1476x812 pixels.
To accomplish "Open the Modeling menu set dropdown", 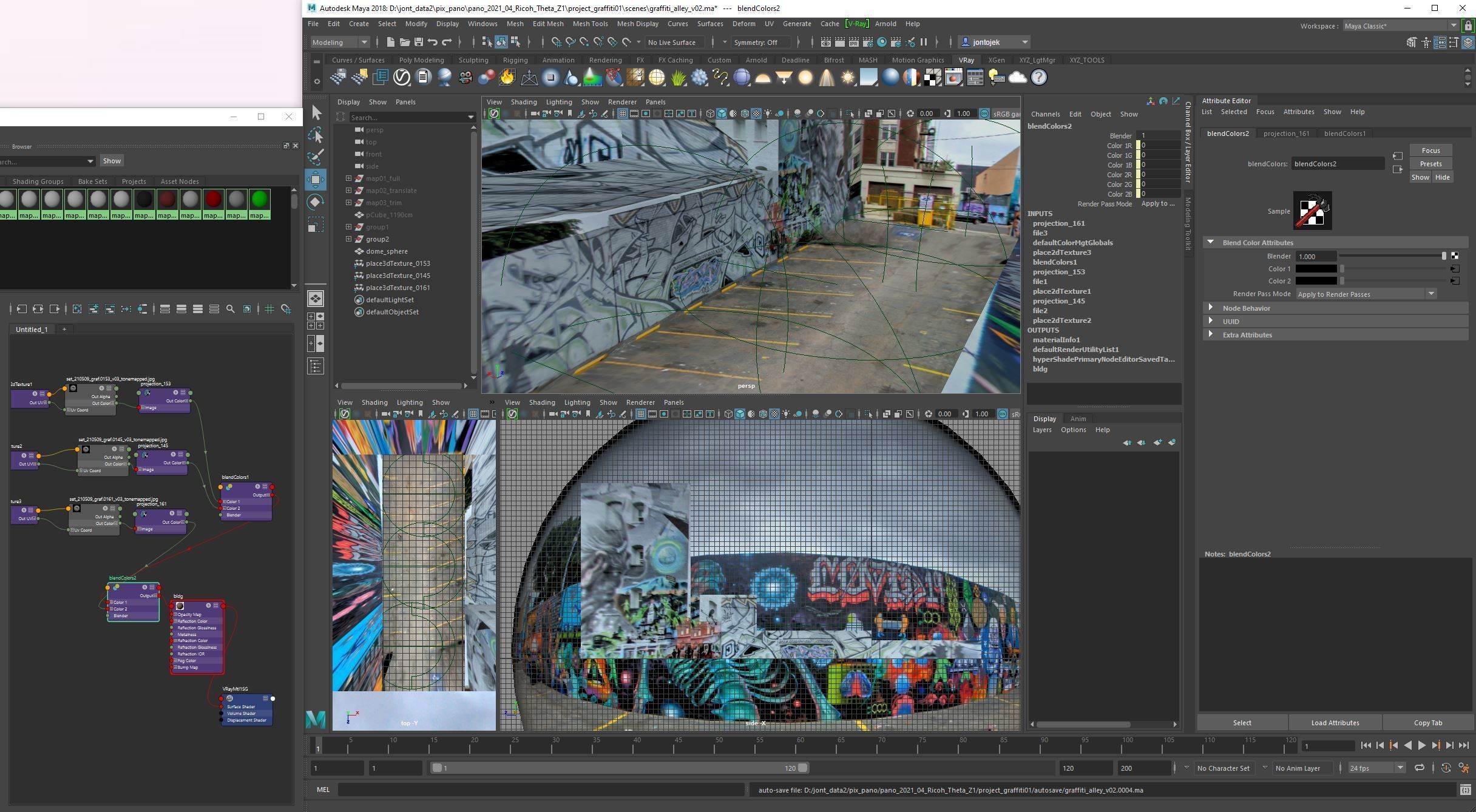I will (340, 42).
